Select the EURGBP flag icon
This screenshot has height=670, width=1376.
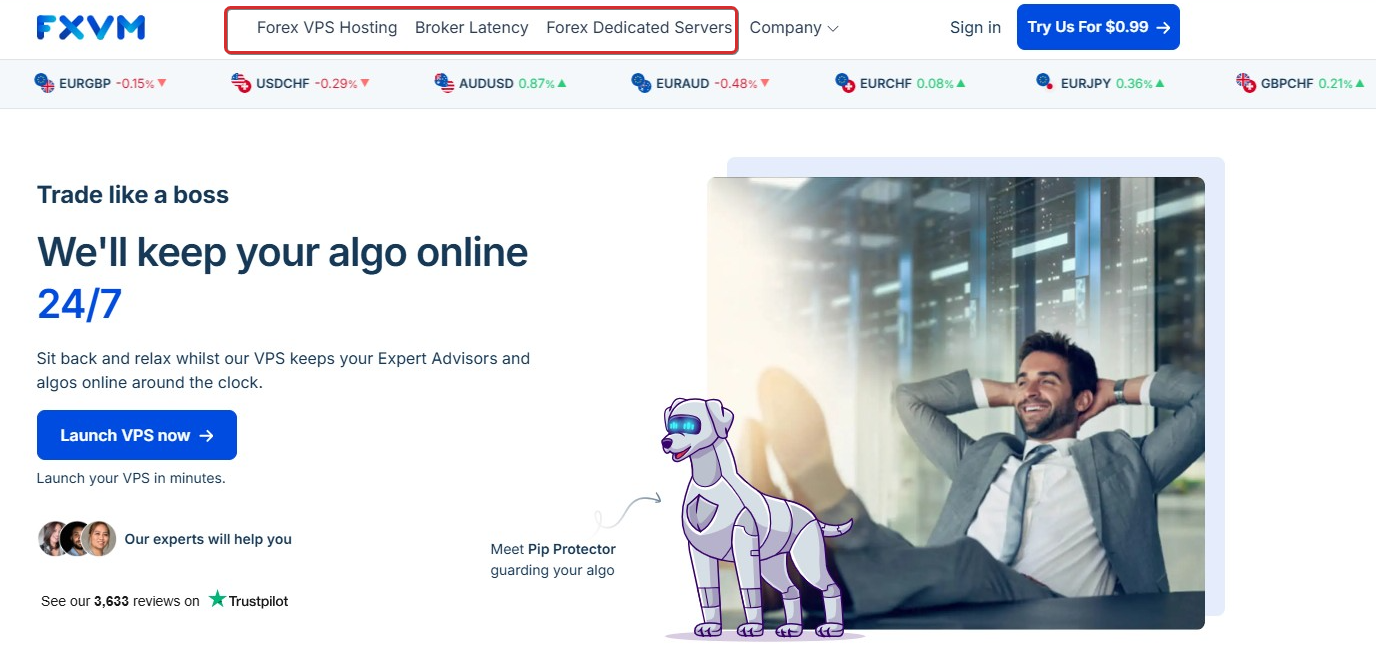pos(45,83)
